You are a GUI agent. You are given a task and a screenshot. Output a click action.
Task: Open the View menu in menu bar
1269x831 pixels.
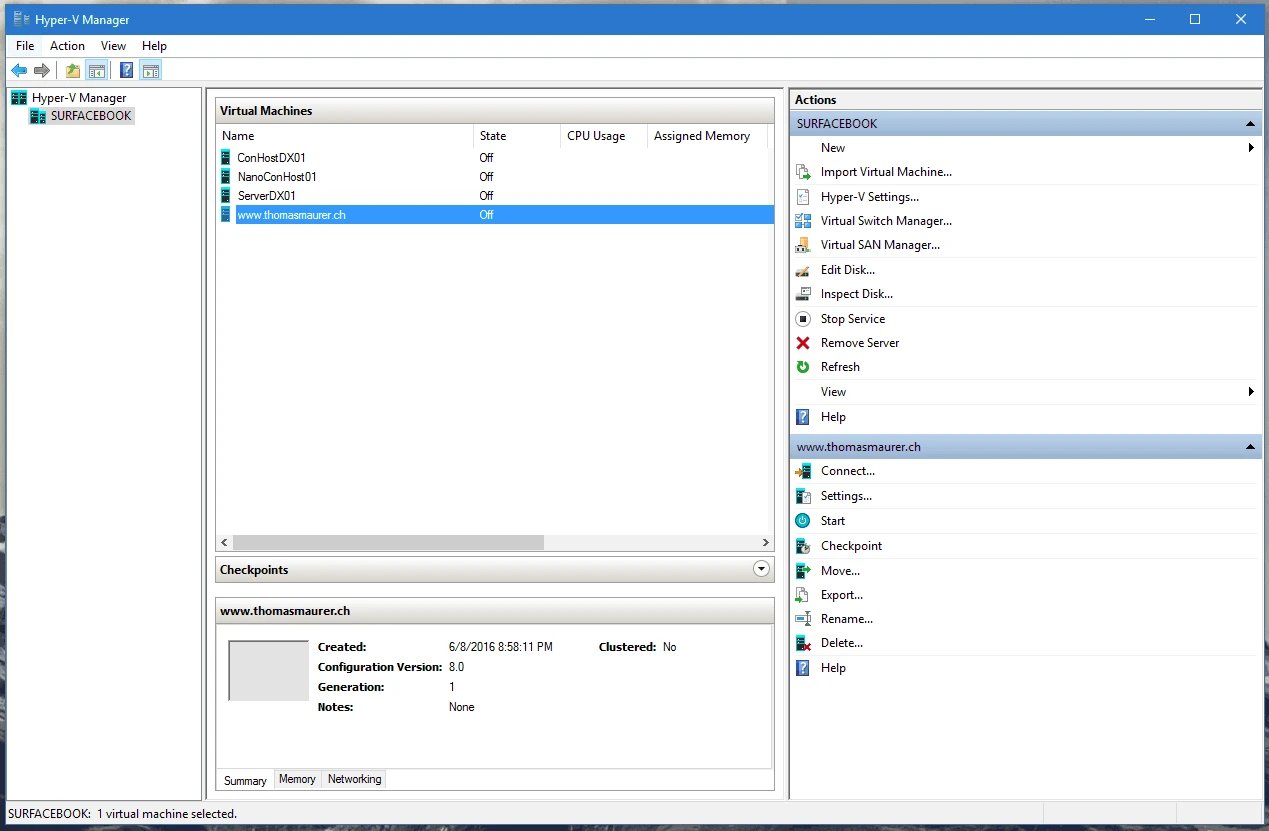[113, 46]
